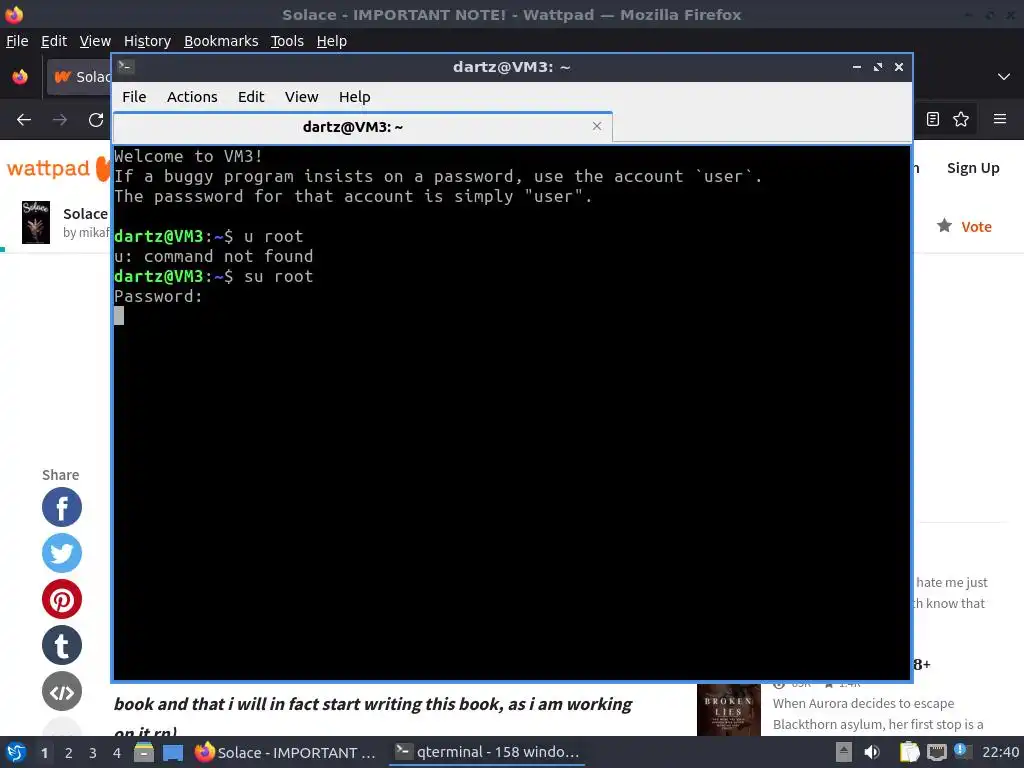Screen dimensions: 1024x768
Task: Share the story on Tumblr
Action: 62,645
